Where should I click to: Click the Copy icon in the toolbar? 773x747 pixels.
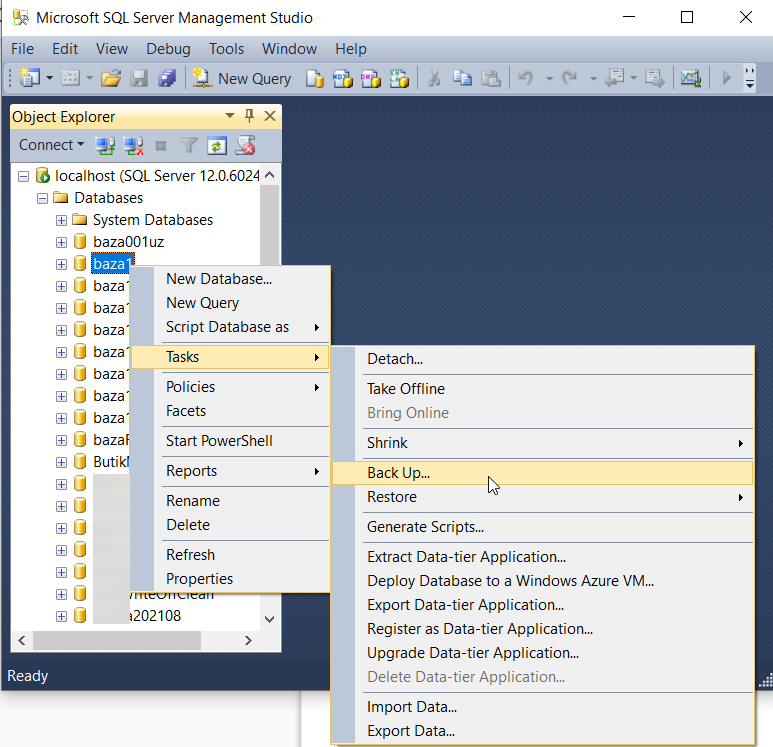click(462, 78)
